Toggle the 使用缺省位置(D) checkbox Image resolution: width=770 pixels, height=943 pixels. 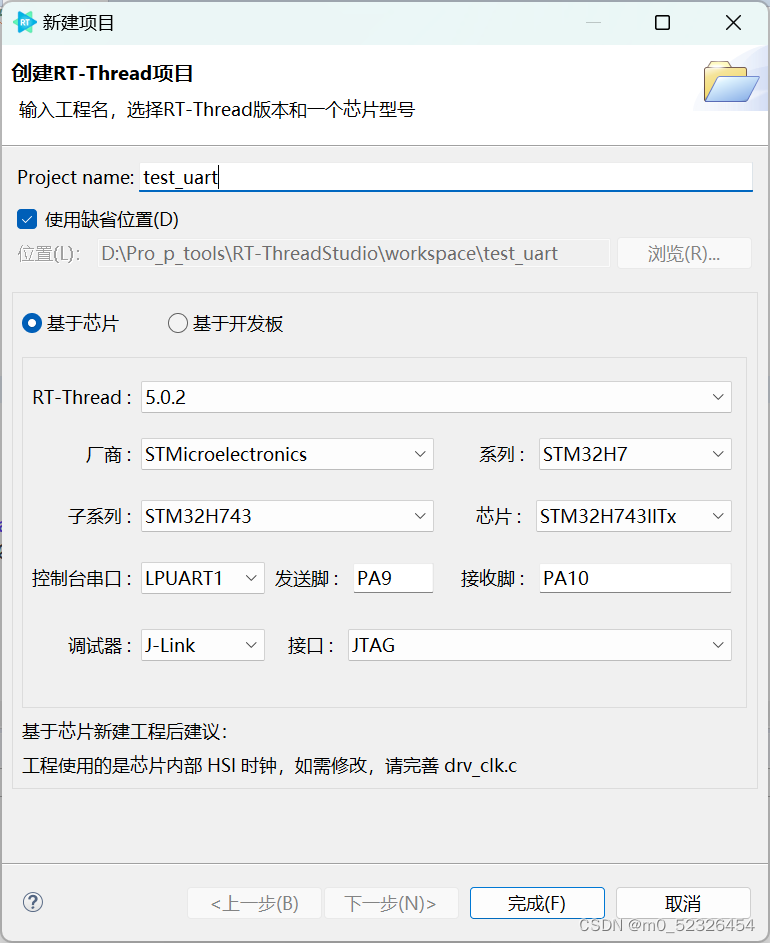27,220
